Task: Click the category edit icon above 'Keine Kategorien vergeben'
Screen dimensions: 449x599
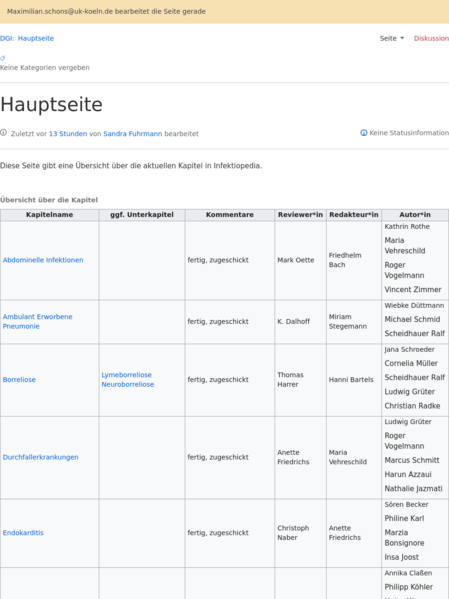Action: pos(2,58)
